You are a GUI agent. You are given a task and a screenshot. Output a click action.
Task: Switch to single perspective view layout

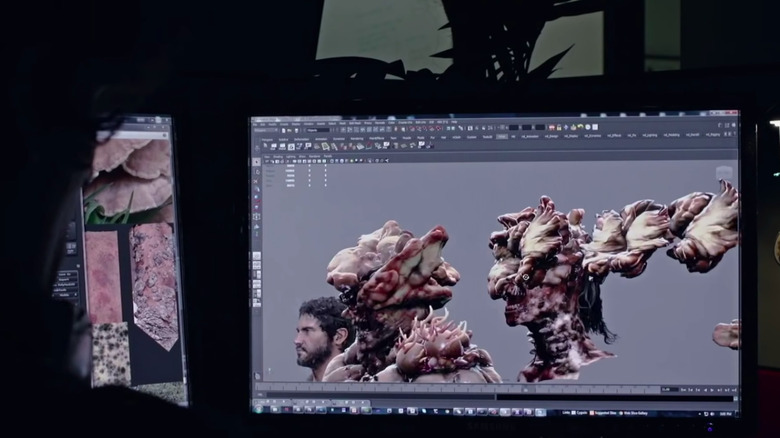[257, 256]
